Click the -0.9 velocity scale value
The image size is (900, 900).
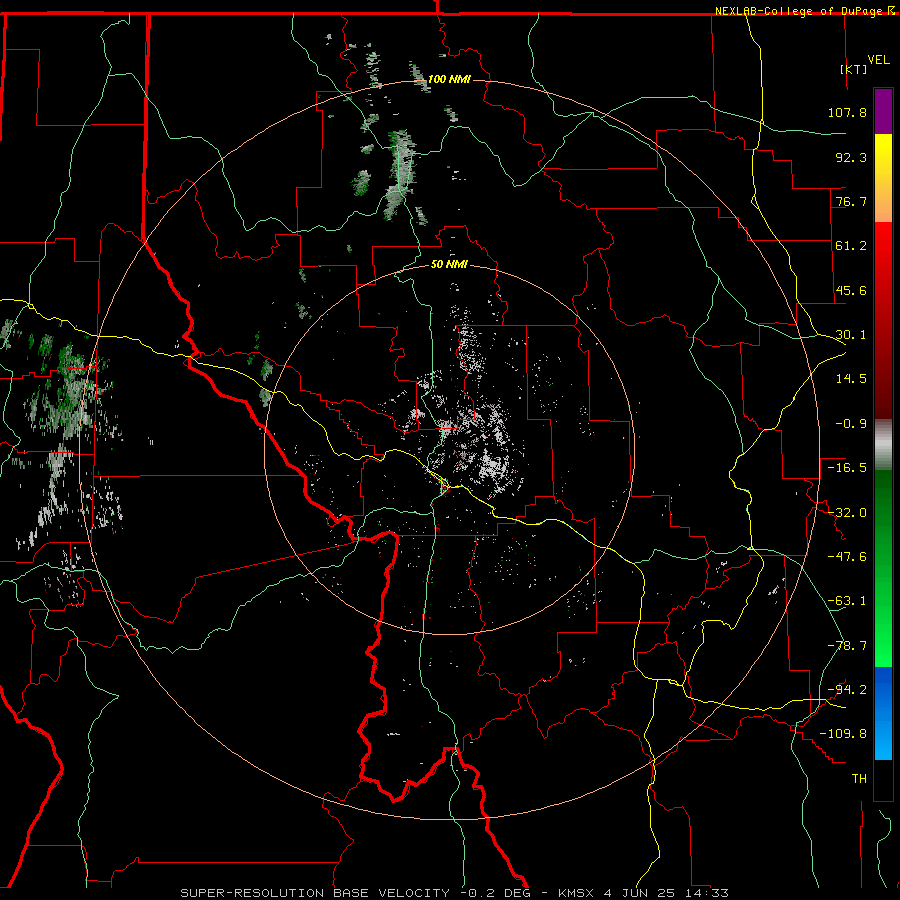pos(851,424)
